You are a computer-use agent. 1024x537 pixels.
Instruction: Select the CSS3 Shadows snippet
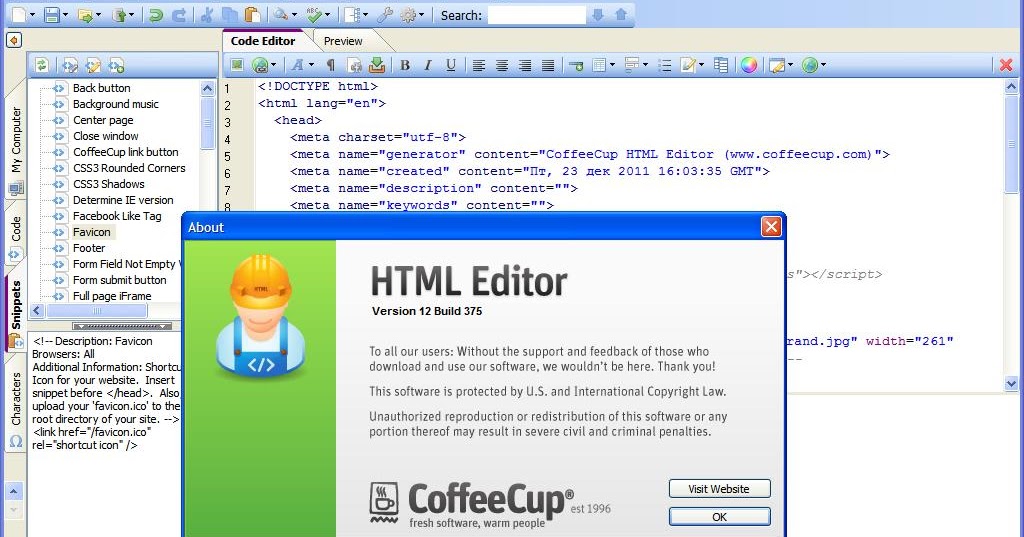click(x=108, y=184)
